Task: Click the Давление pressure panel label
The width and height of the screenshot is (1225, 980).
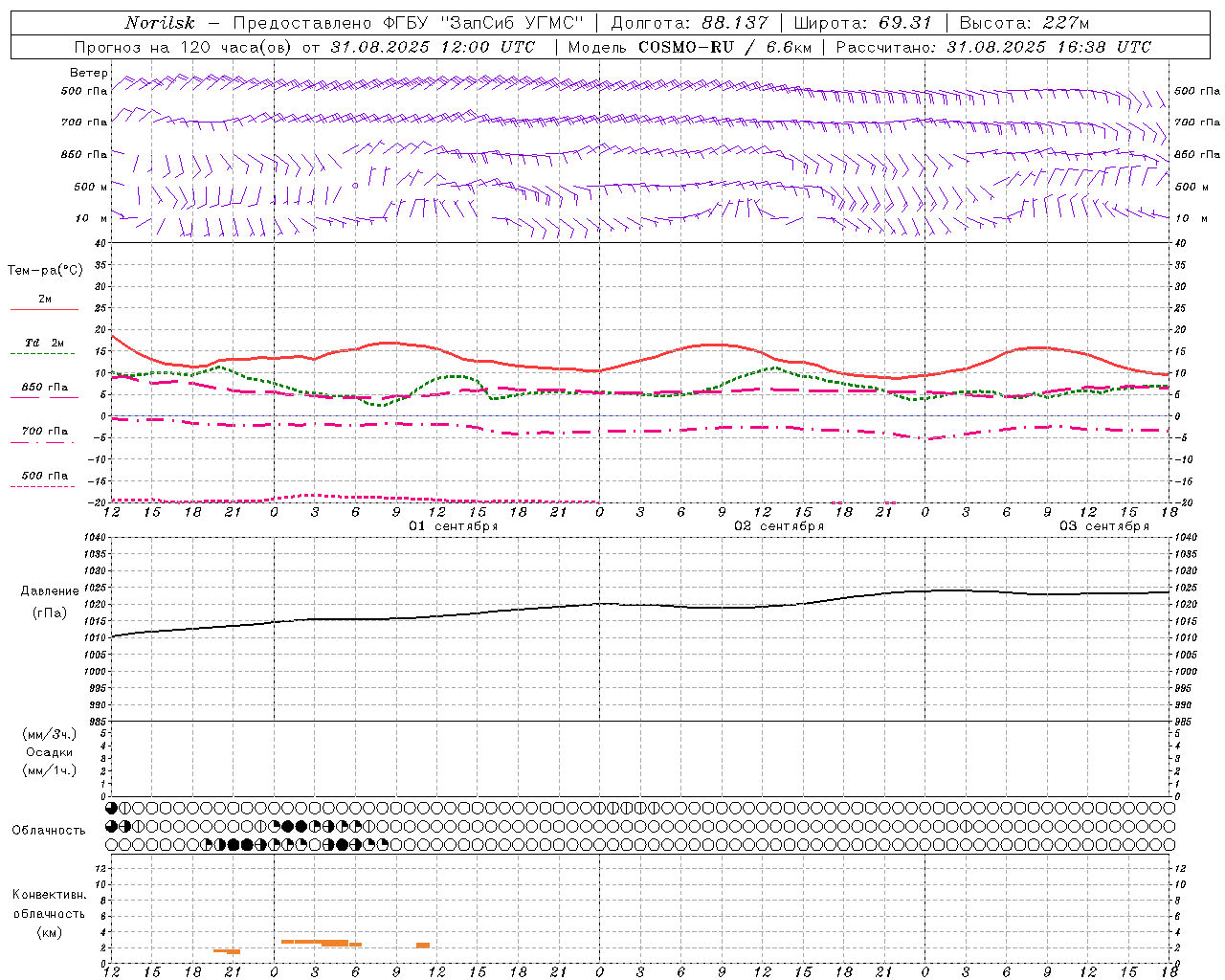Action: (50, 591)
